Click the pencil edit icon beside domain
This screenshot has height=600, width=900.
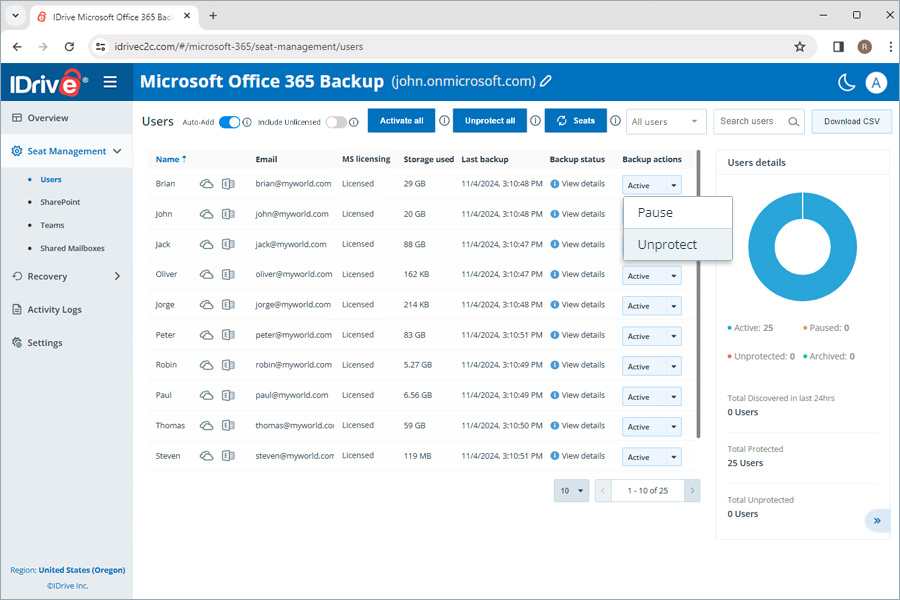pos(546,81)
